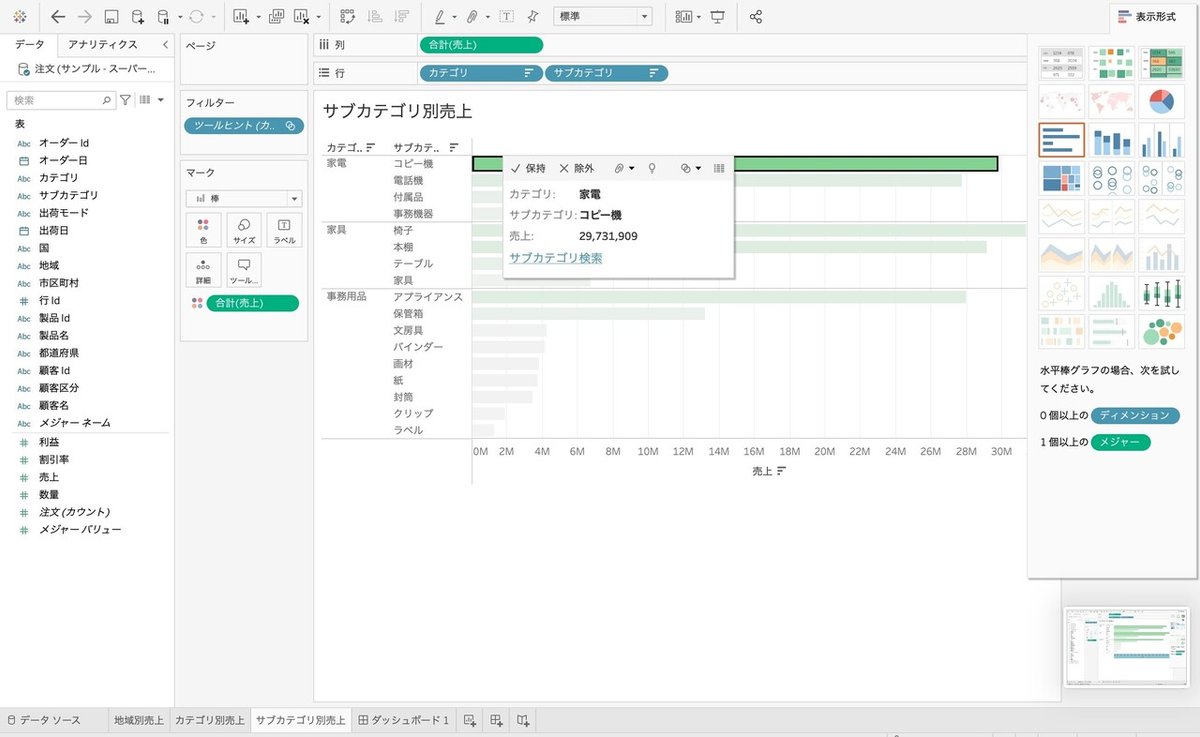The height and width of the screenshot is (737, 1200).
Task: Click sort icon on サブカテゴリ header
Action: pyautogui.click(x=453, y=146)
